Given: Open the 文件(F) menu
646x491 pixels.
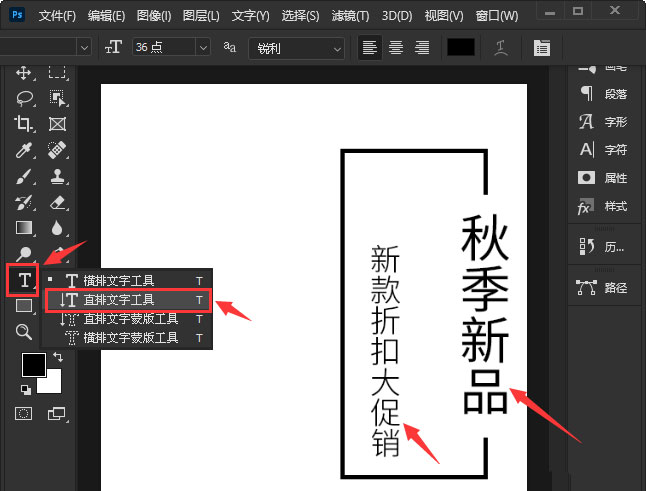Looking at the screenshot, I should (57, 16).
